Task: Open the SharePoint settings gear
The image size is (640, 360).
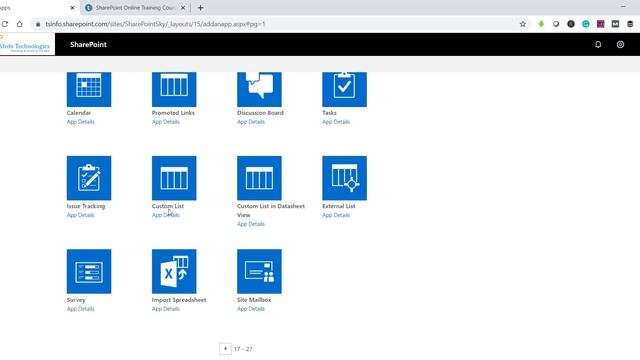Action: coord(620,44)
